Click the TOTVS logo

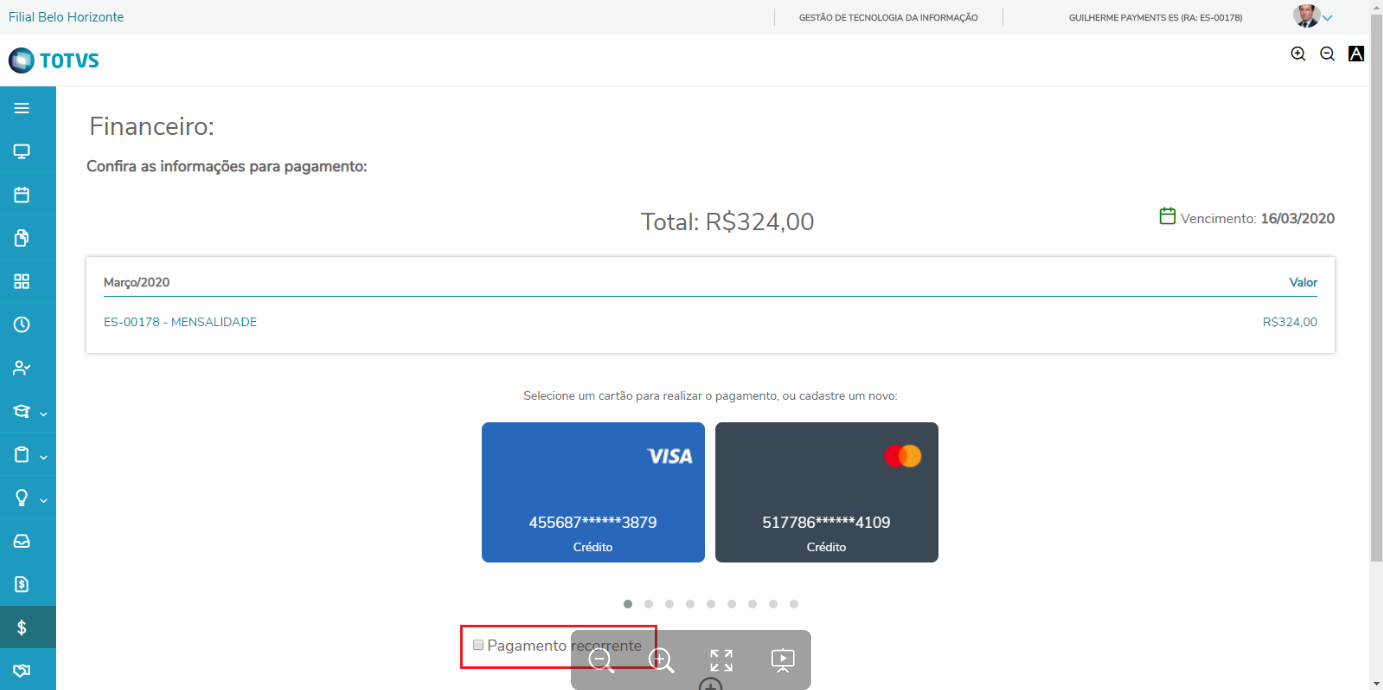(x=54, y=61)
